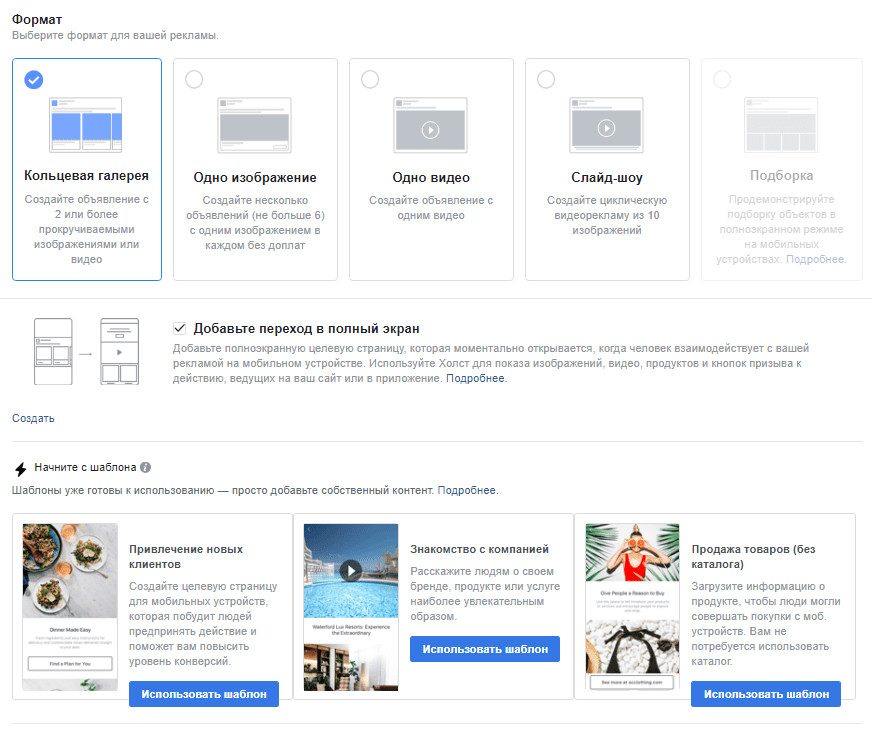Select the Одно изображение radio button
Image resolution: width=872 pixels, height=736 pixels.
pyautogui.click(x=194, y=79)
